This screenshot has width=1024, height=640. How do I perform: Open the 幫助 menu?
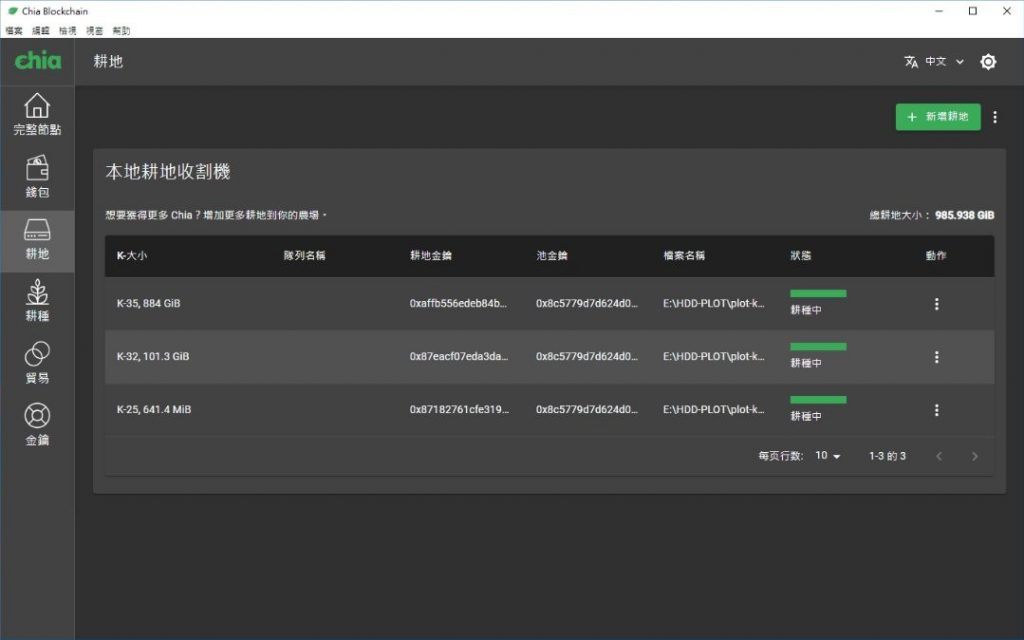[x=121, y=30]
